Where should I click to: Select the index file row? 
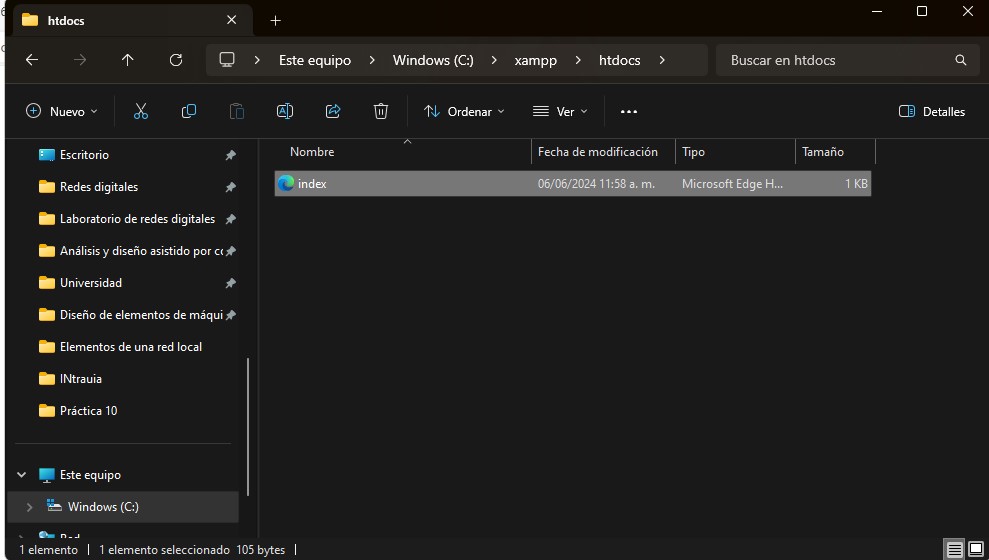click(573, 184)
